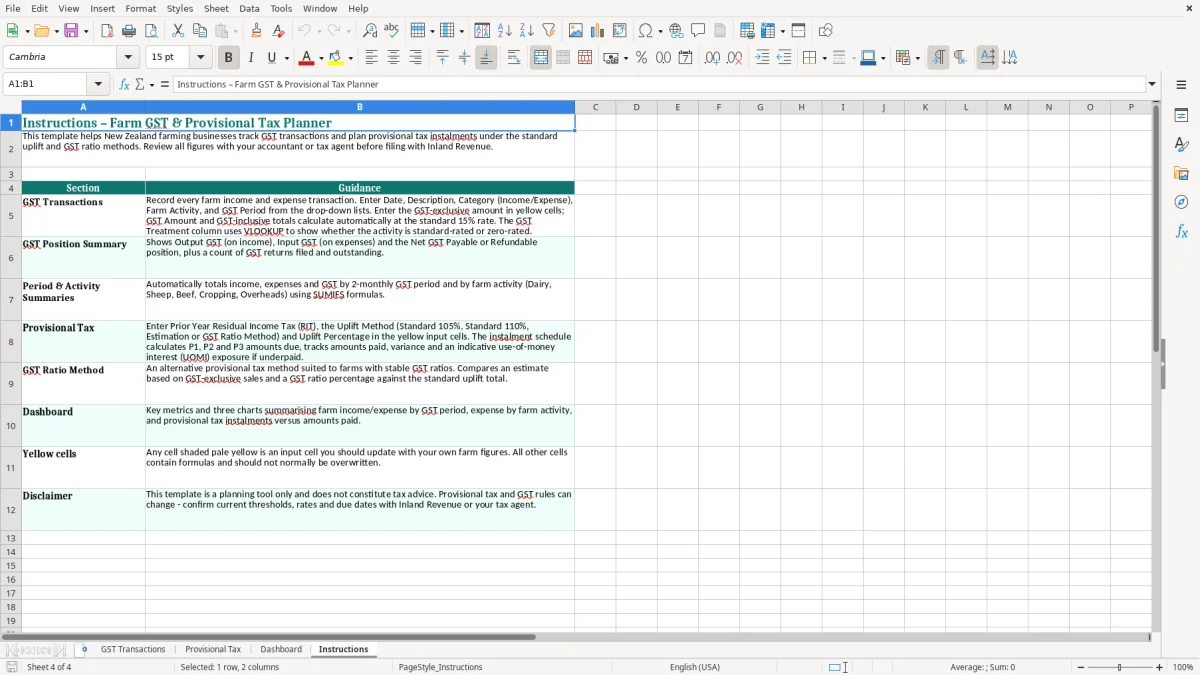Activate the Clone Formatting paintbrush
1200x675 pixels.
[257, 31]
